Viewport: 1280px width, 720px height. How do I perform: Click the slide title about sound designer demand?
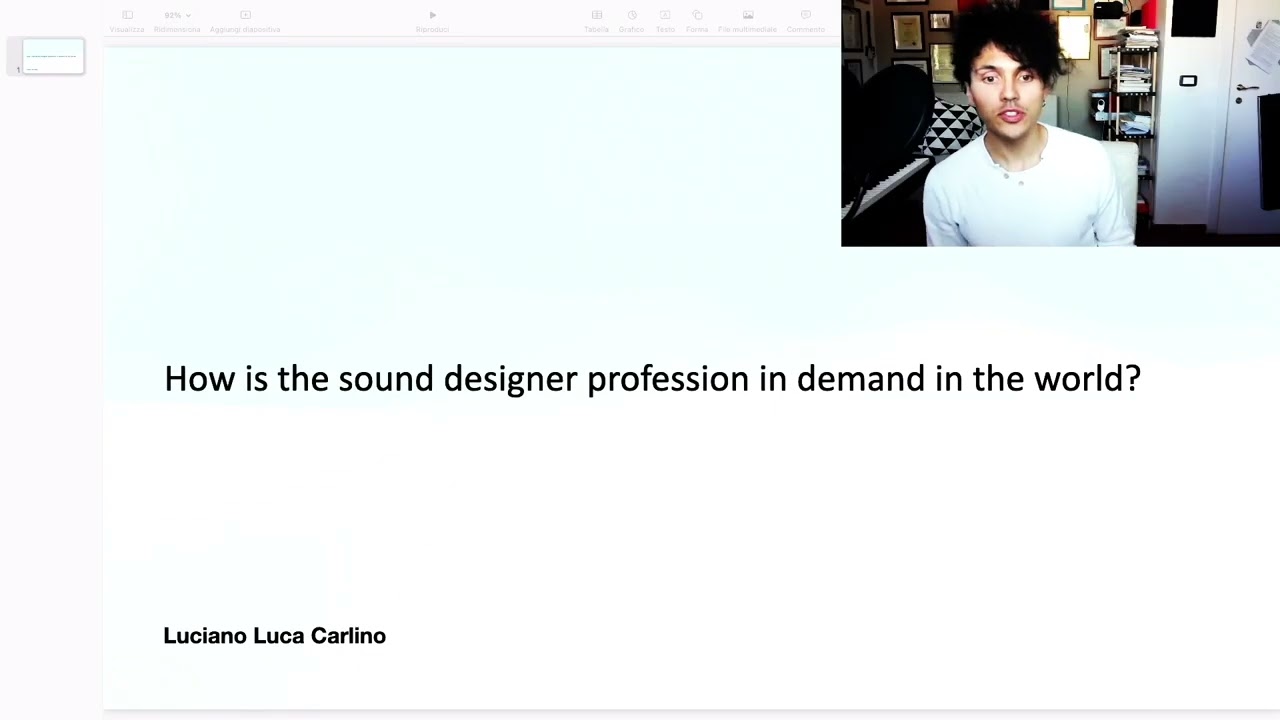point(652,379)
